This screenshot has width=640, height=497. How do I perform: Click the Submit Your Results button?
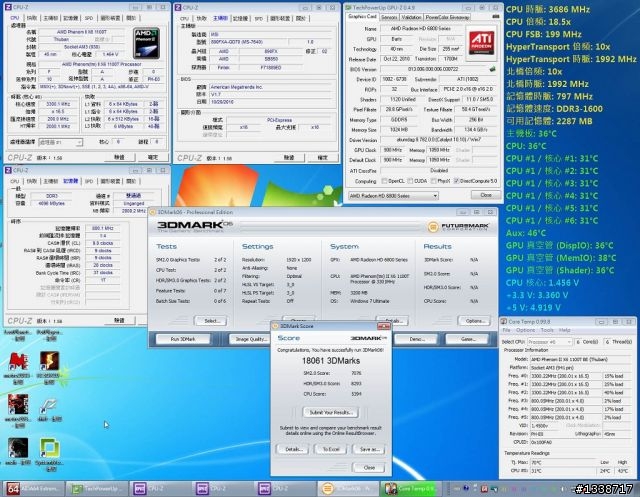click(331, 413)
